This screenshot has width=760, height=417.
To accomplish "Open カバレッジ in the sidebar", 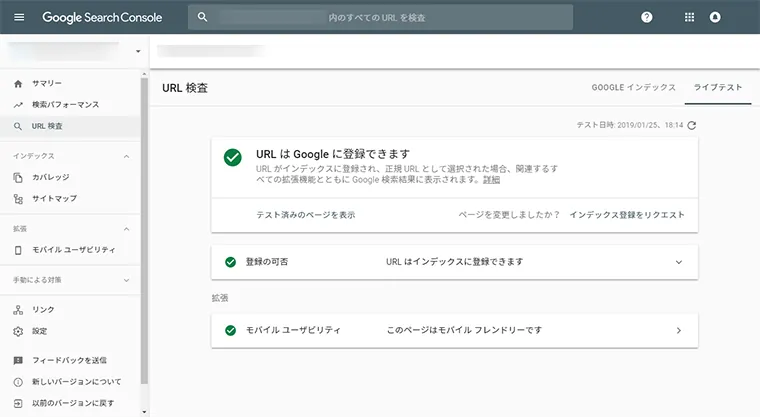I will point(71,177).
